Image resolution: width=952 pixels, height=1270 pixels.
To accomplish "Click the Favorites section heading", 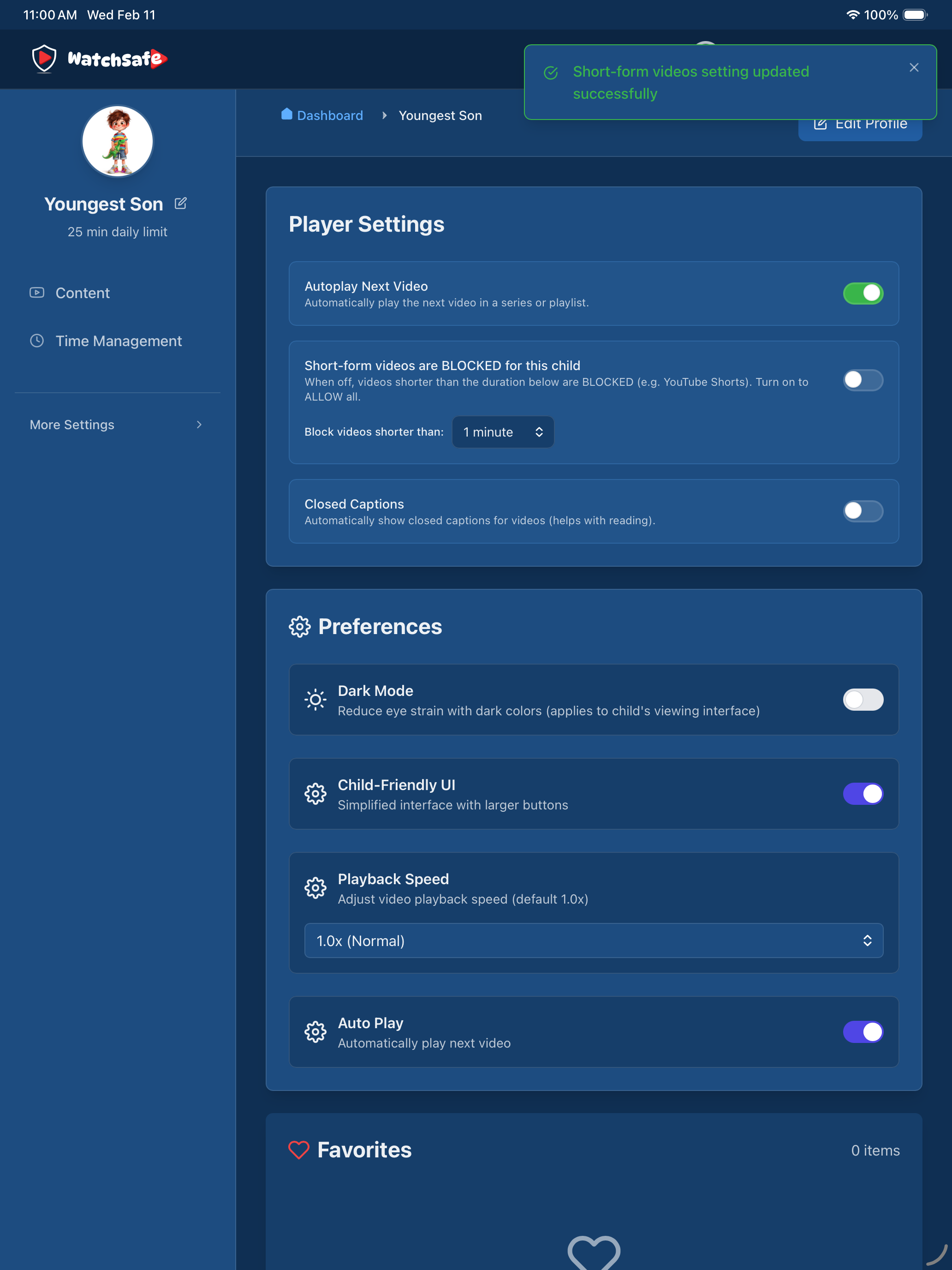I will click(x=364, y=1150).
